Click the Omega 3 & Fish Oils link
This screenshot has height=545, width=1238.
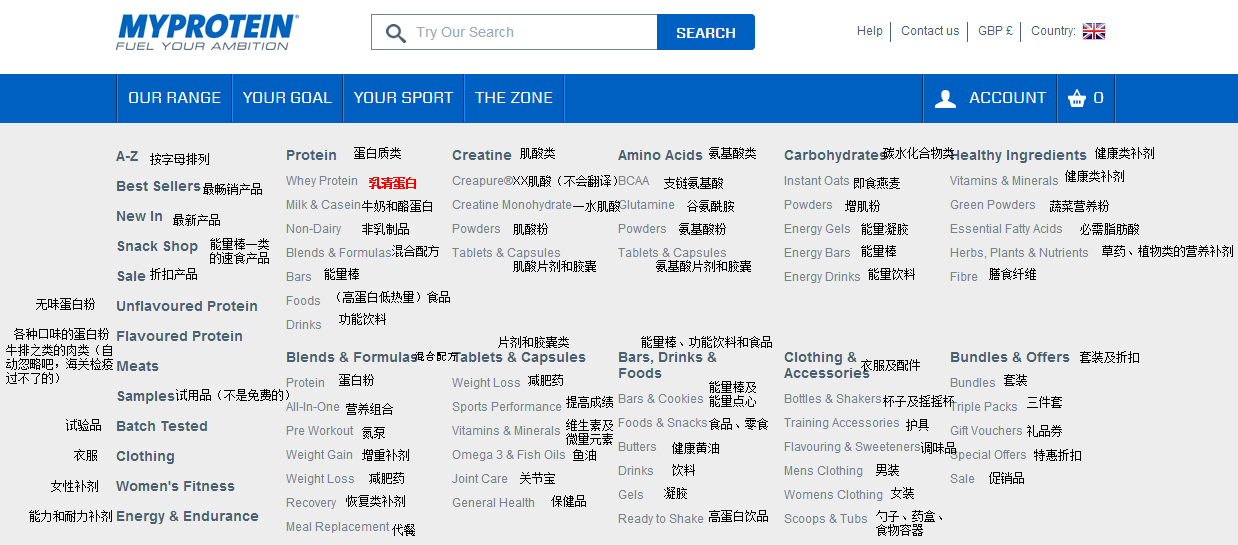[x=509, y=455]
